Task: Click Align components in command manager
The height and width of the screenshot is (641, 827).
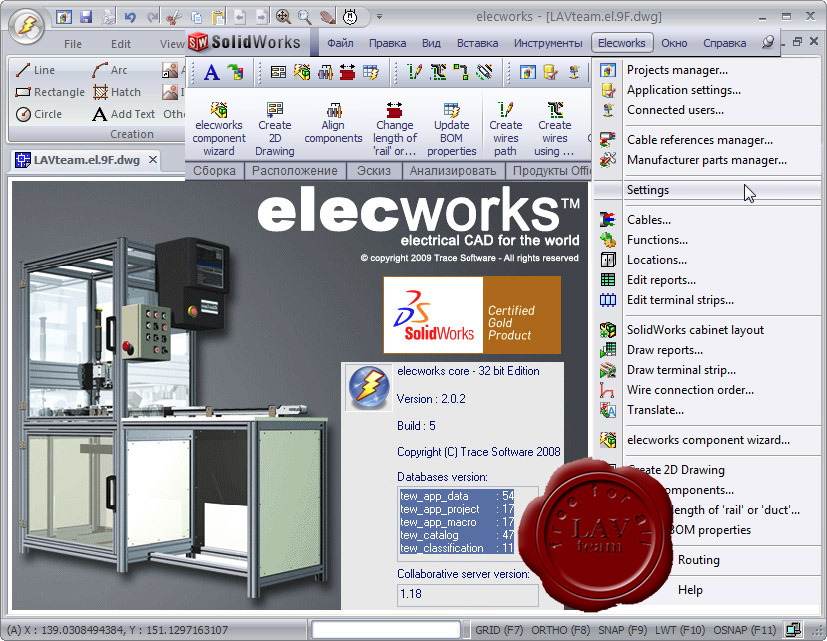Action: click(x=333, y=122)
